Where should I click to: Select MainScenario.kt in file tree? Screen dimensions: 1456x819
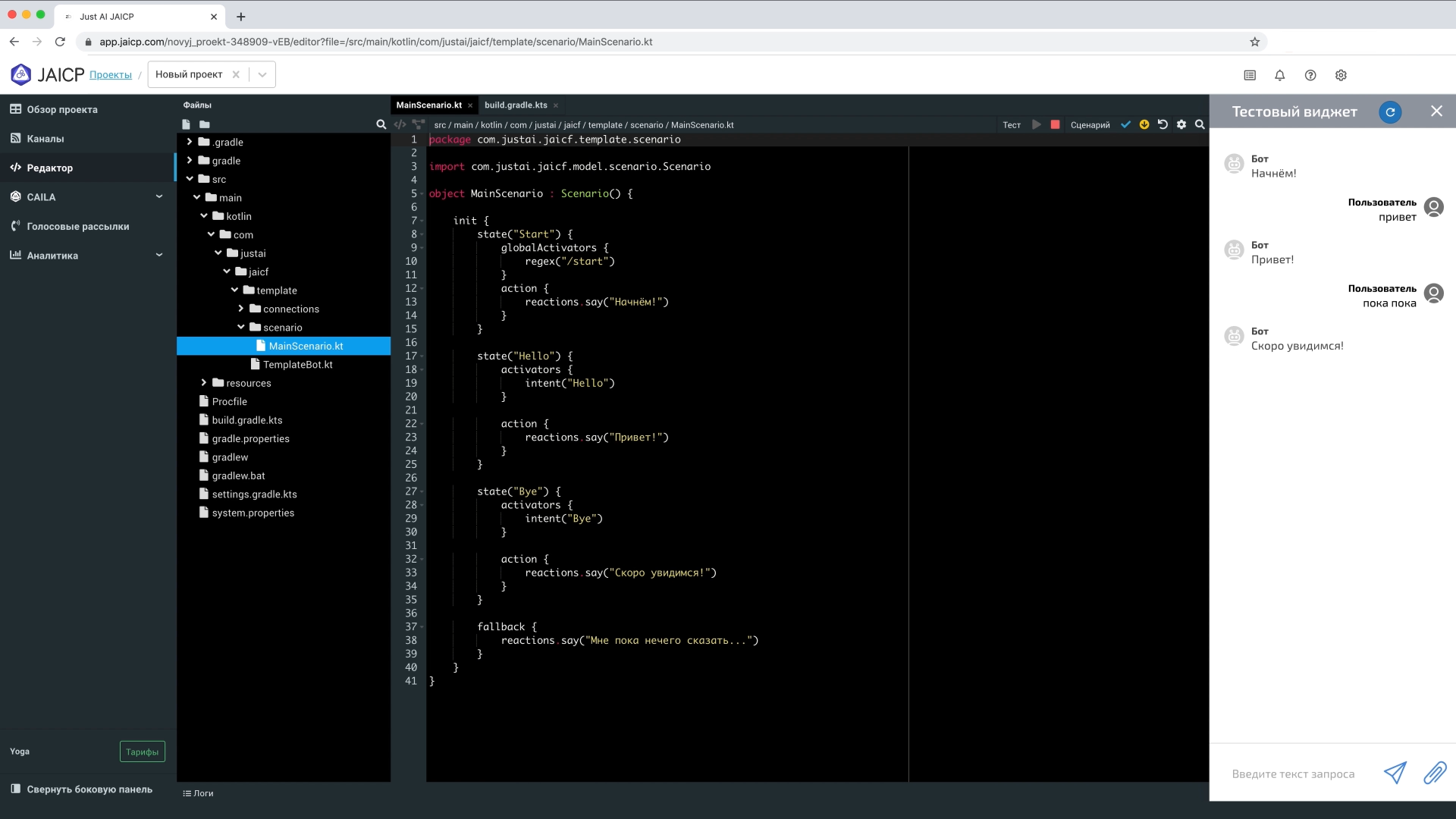tap(284, 346)
